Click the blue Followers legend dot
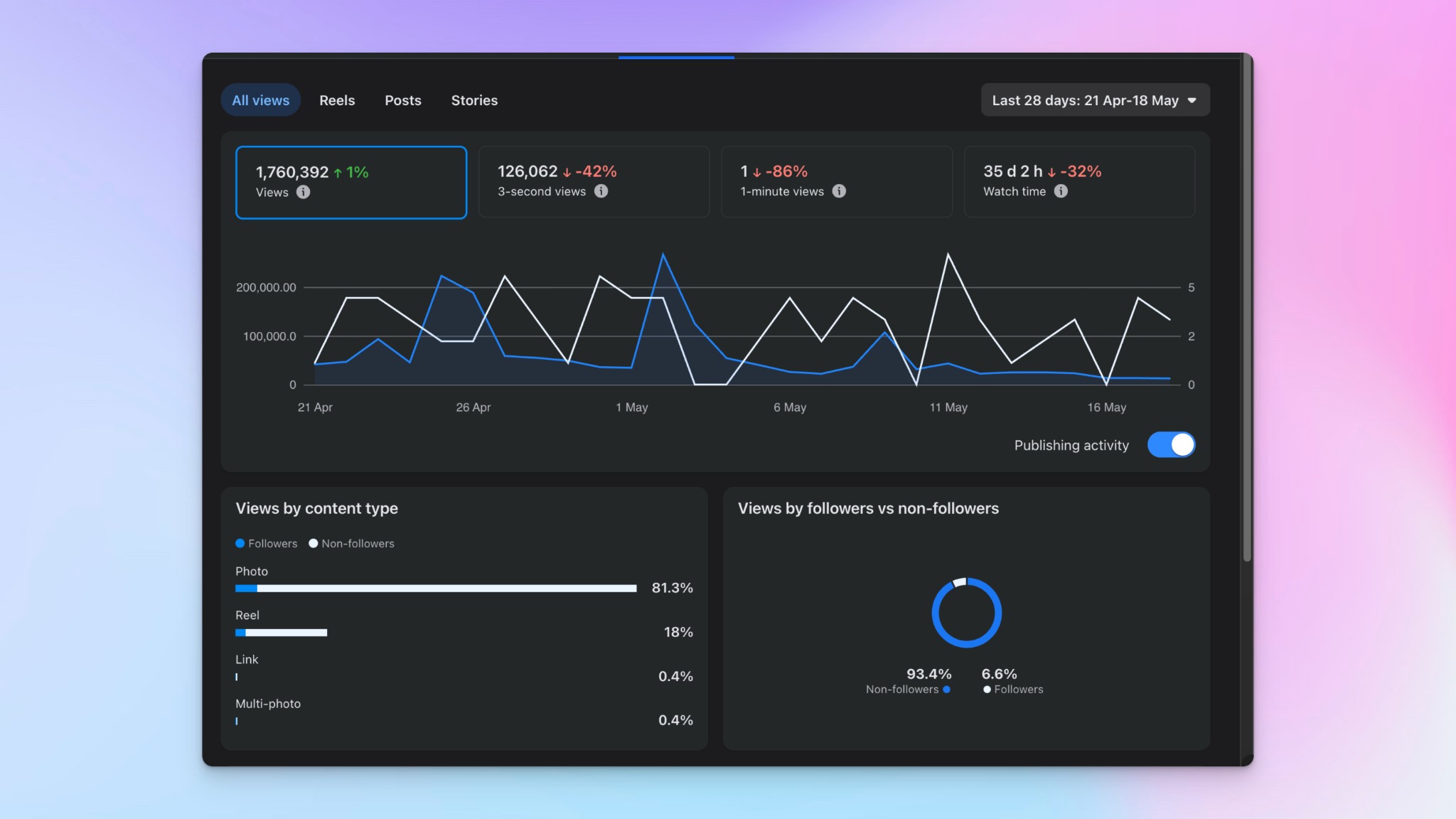This screenshot has width=1456, height=819. click(x=240, y=543)
